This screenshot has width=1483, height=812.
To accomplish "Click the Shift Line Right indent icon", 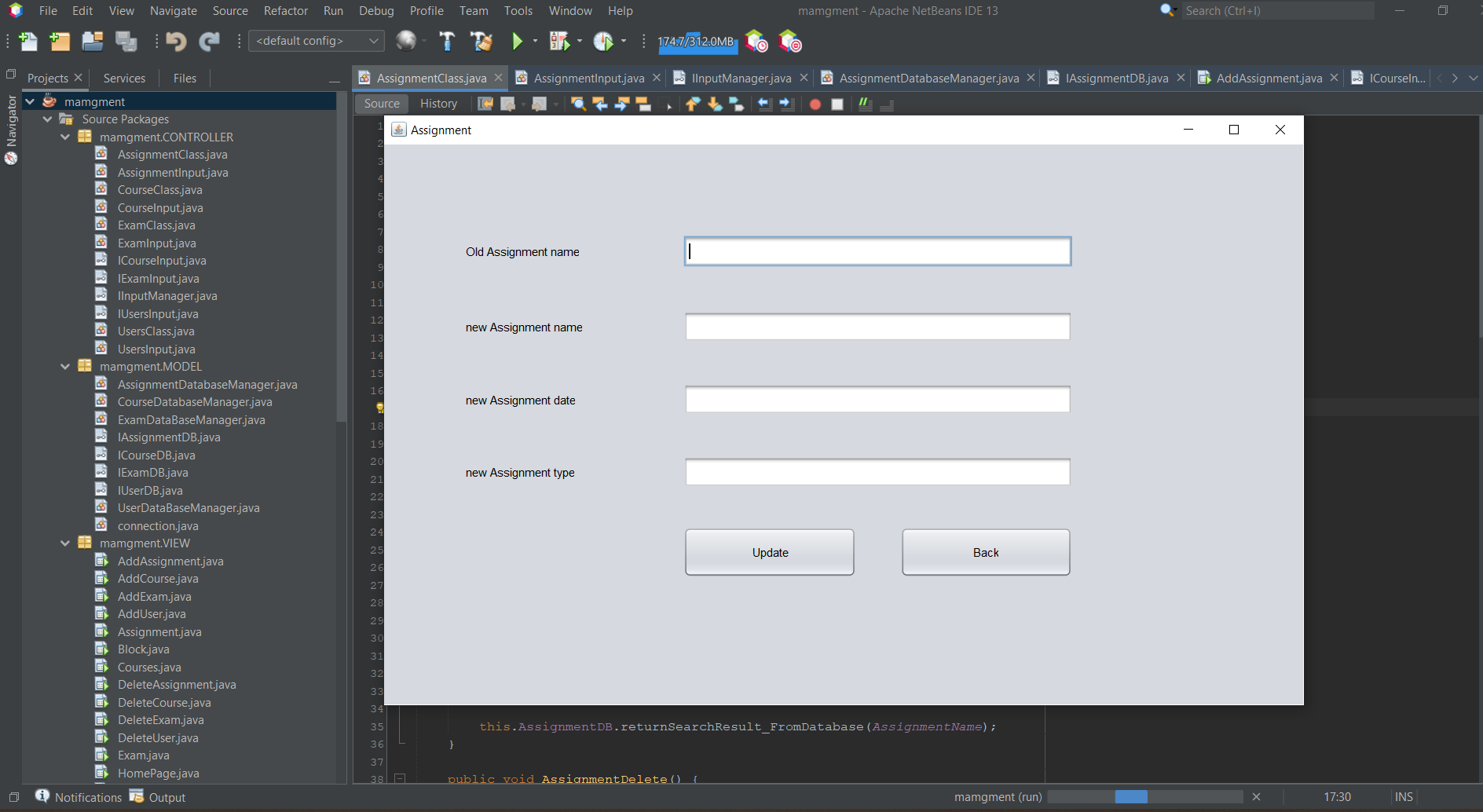I will [788, 104].
